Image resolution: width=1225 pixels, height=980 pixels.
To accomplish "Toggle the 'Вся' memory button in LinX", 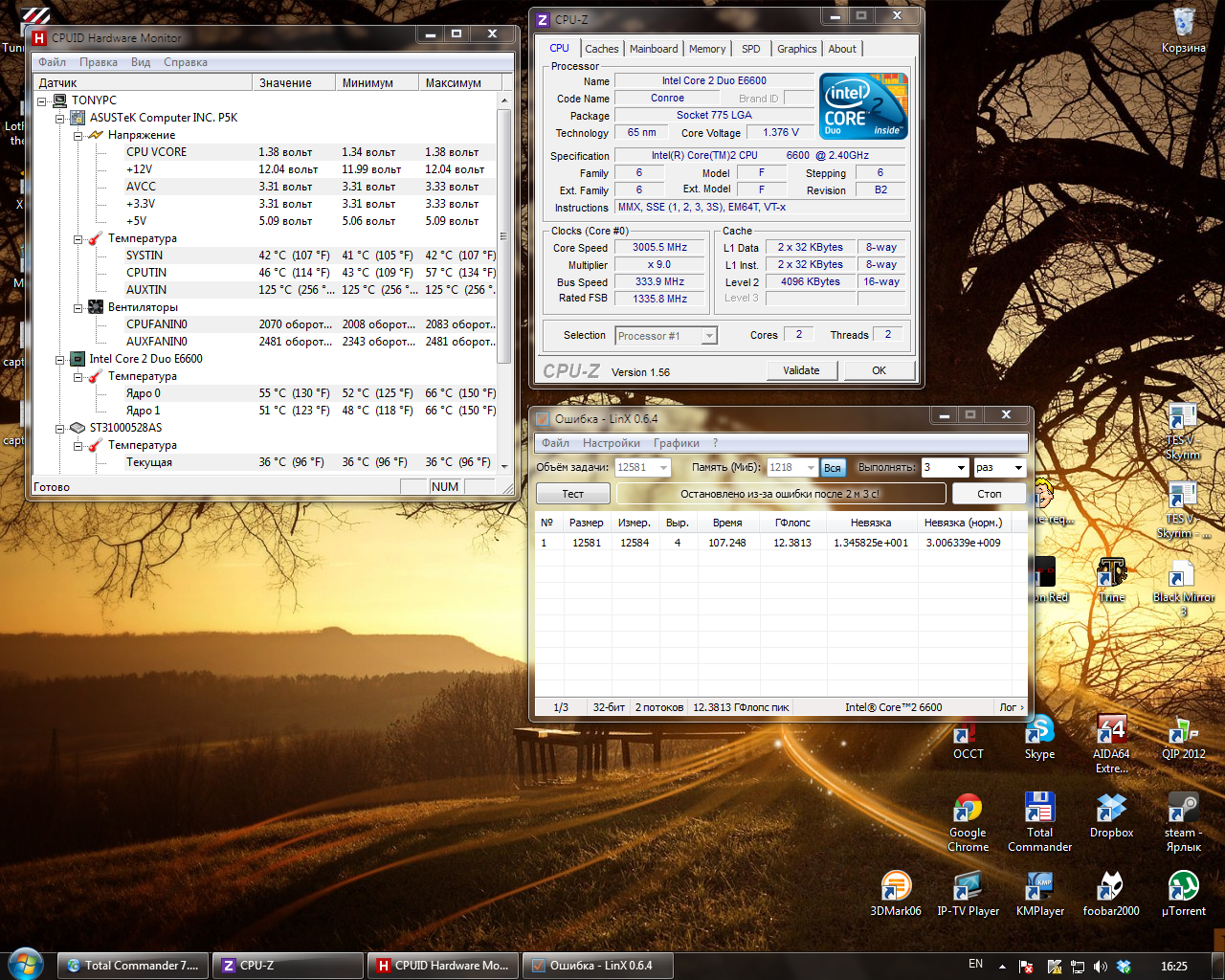I will click(833, 468).
